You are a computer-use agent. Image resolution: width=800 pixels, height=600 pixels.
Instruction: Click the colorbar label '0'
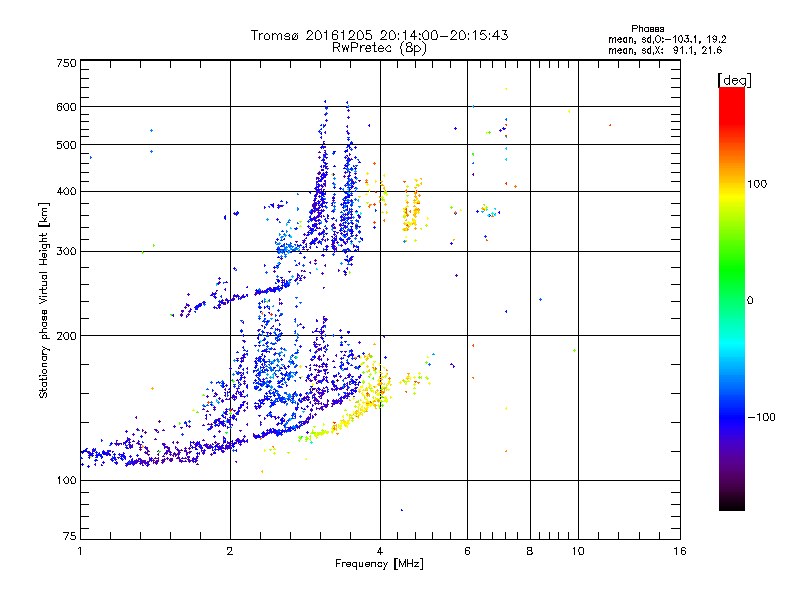click(x=750, y=300)
